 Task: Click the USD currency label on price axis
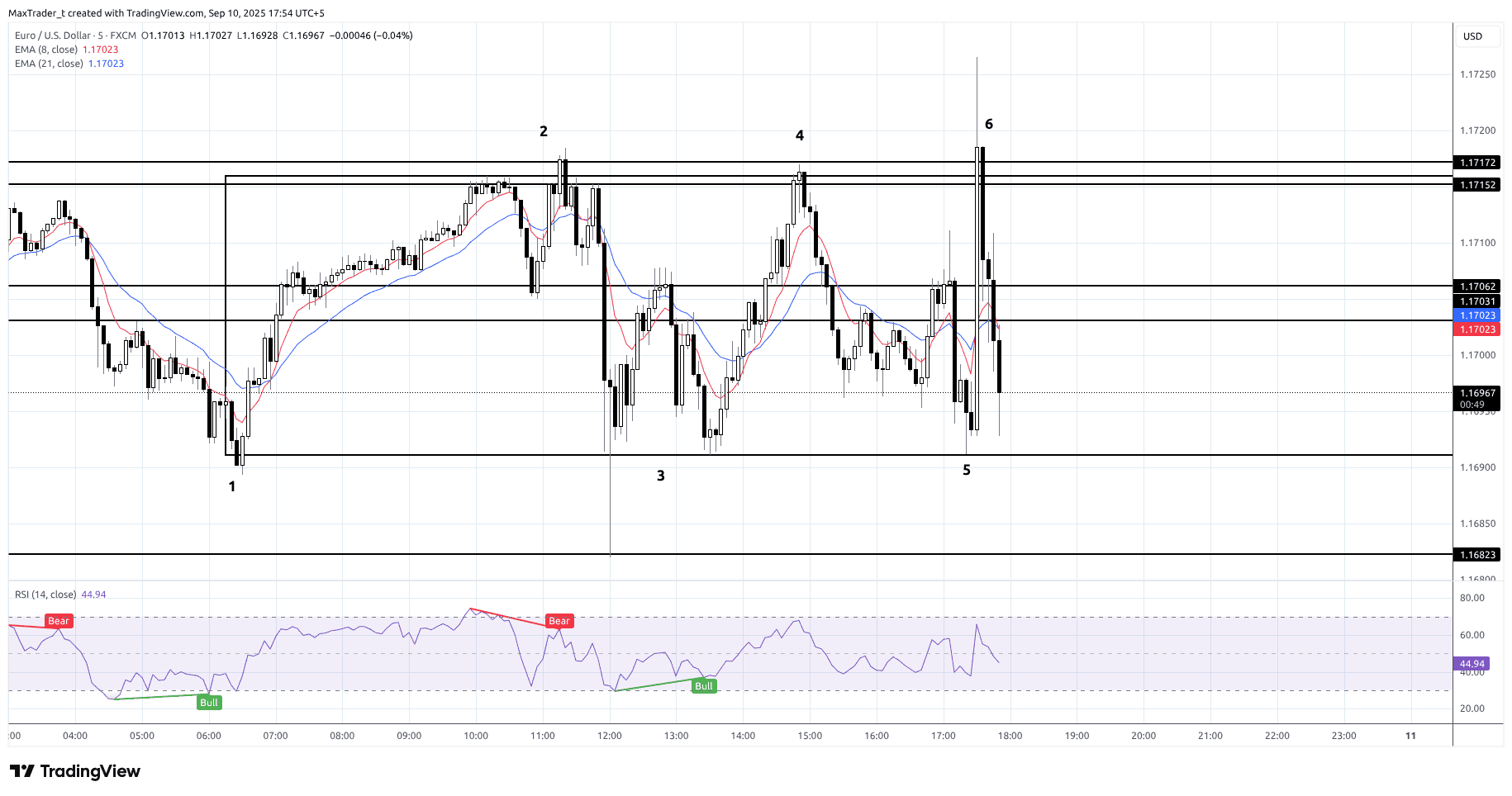1472,36
